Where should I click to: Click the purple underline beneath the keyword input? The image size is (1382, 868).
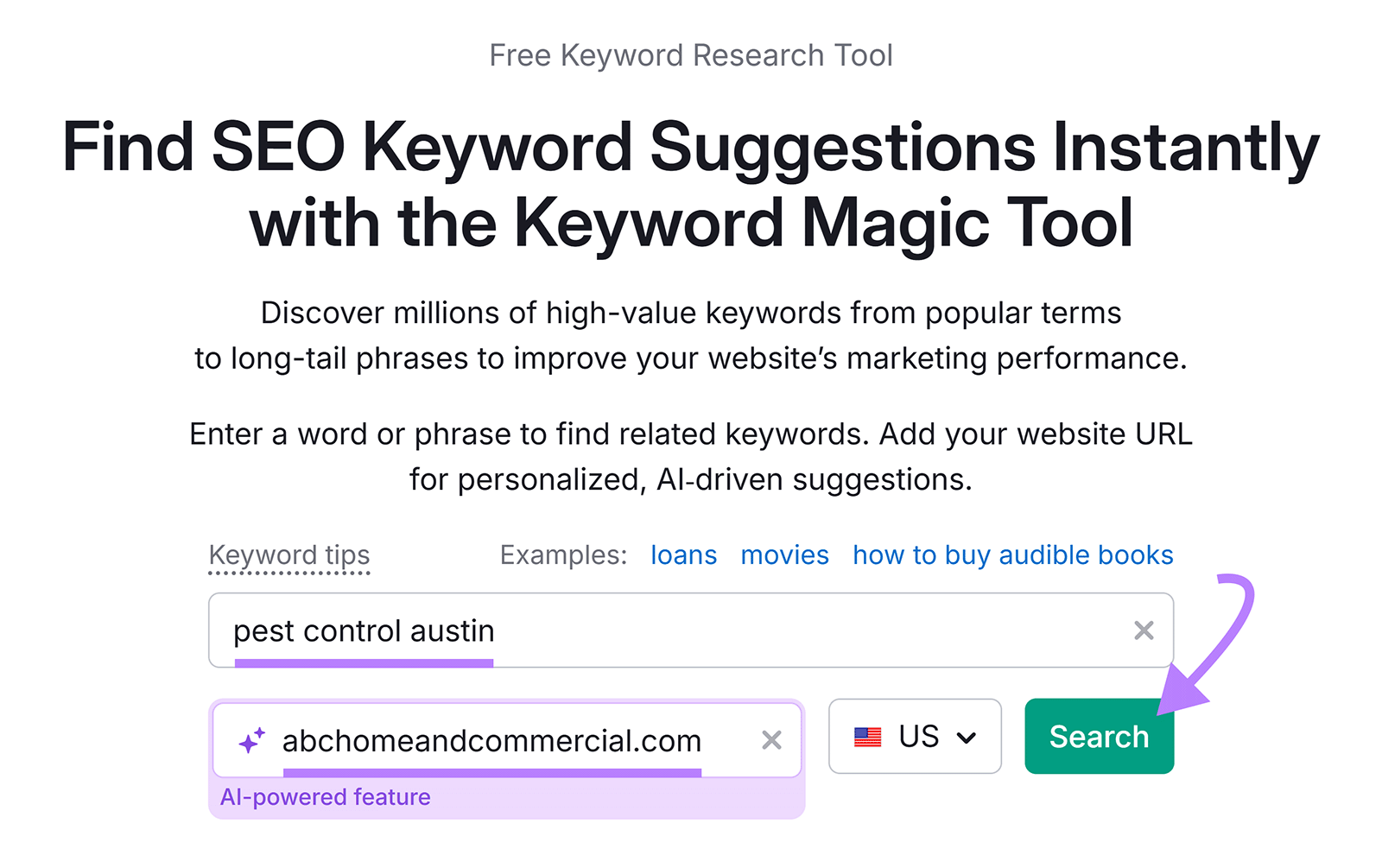364,664
